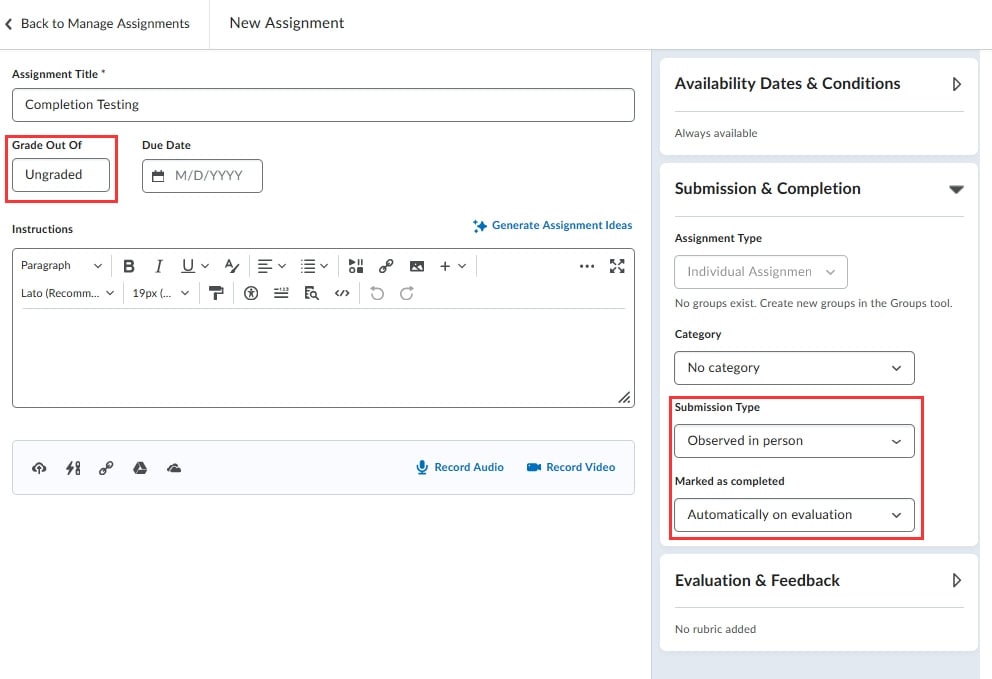Click the File Upload icon
The image size is (992, 679).
(39, 468)
